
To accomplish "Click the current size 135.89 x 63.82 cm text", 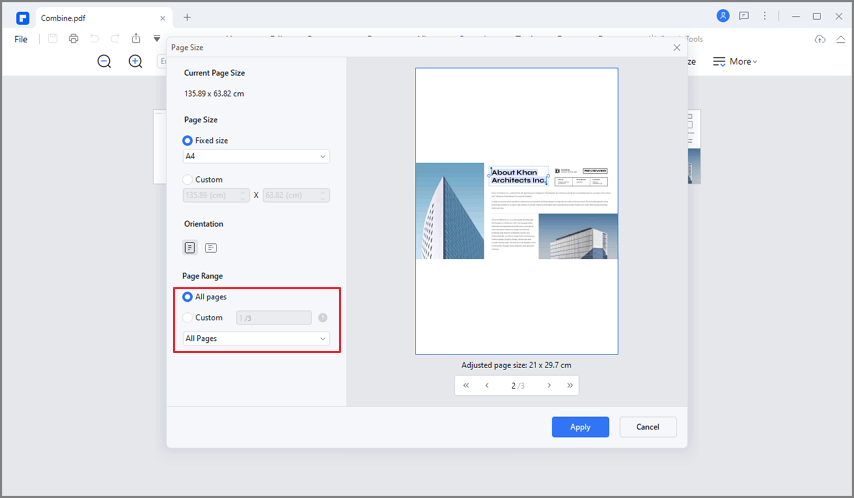I will pyautogui.click(x=214, y=94).
